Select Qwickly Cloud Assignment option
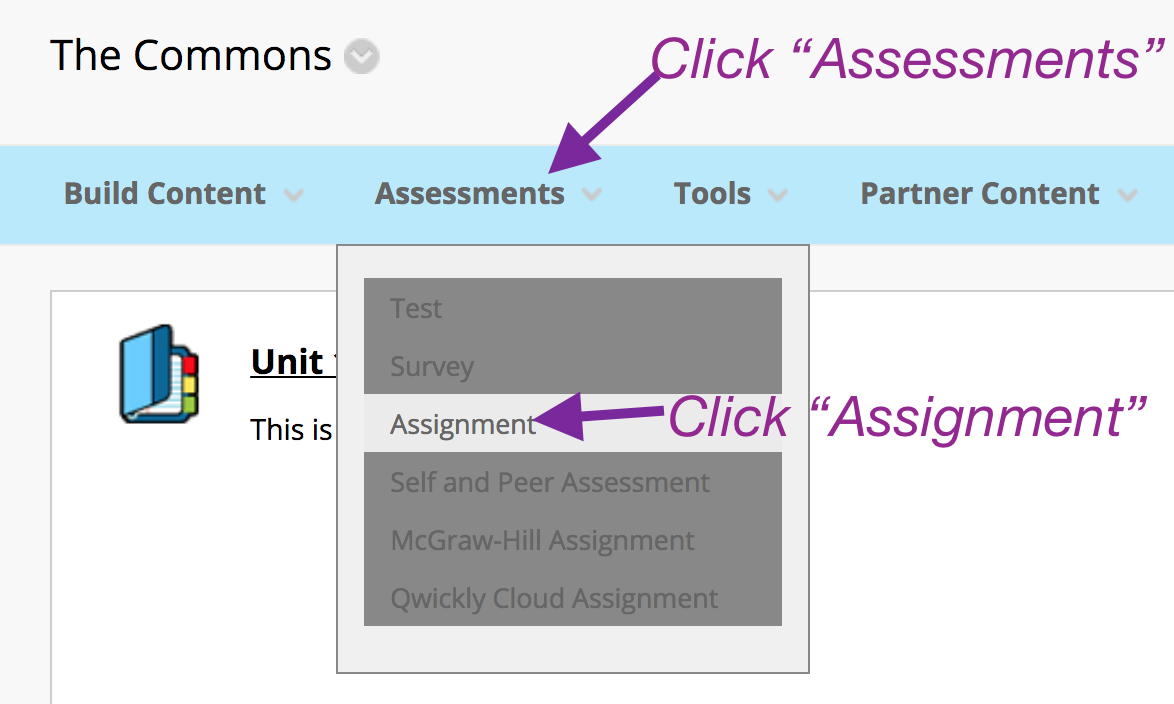Viewport: 1174px width, 704px height. pyautogui.click(x=550, y=598)
